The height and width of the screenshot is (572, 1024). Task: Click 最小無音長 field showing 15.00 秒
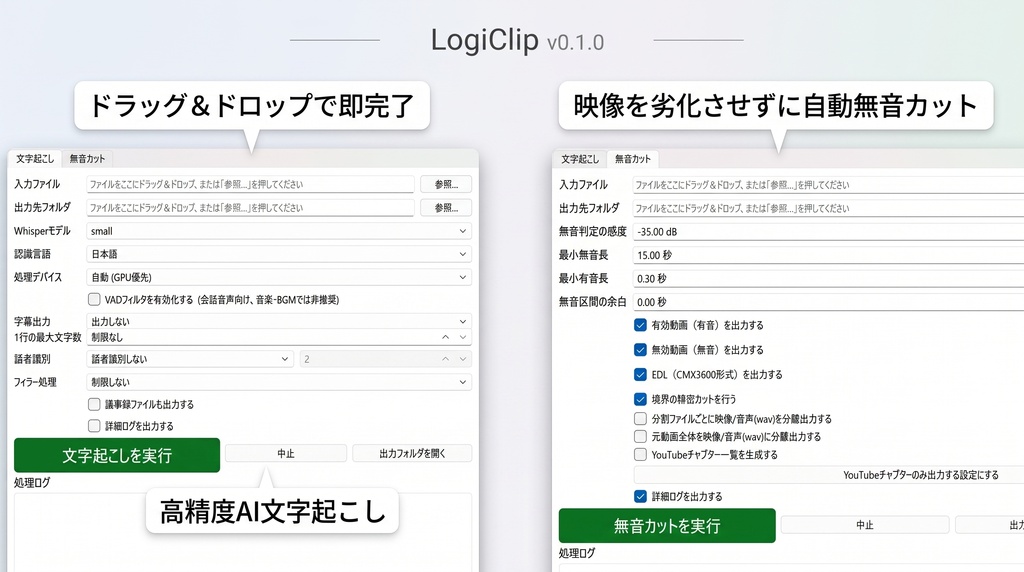click(x=828, y=255)
